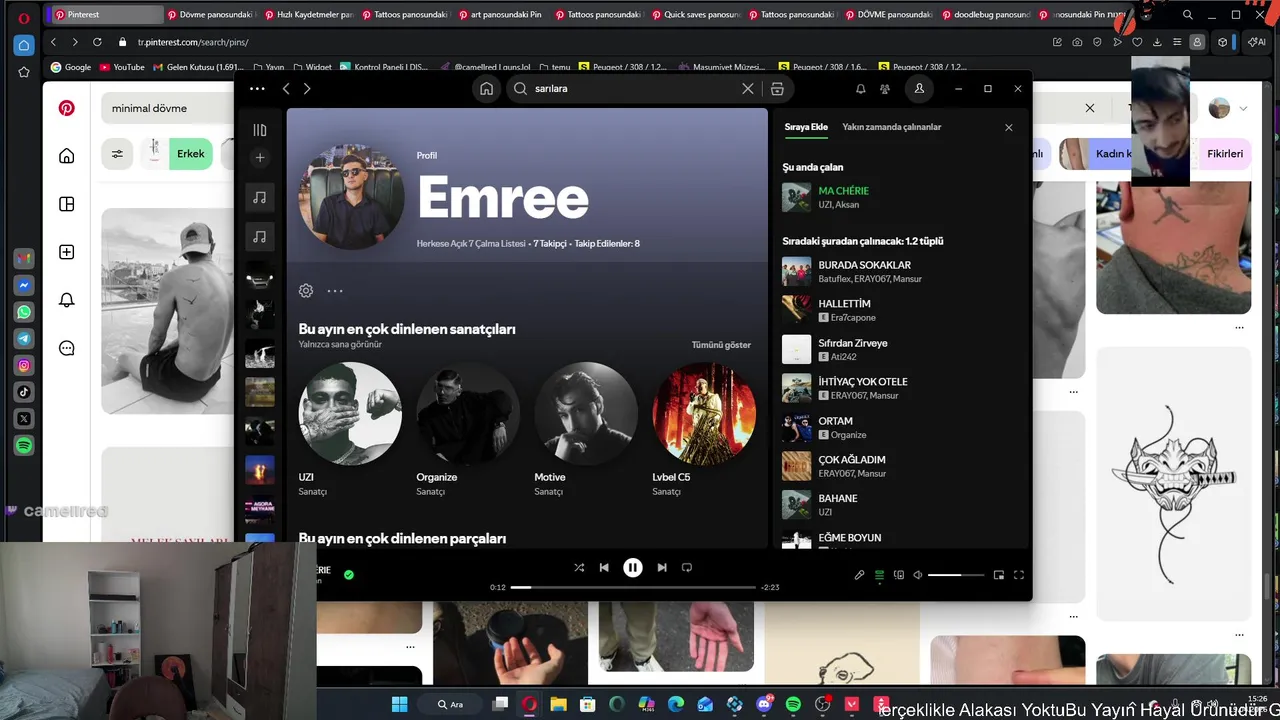Collapse Your Library sidebar icon
1280x720 pixels.
[x=260, y=130]
